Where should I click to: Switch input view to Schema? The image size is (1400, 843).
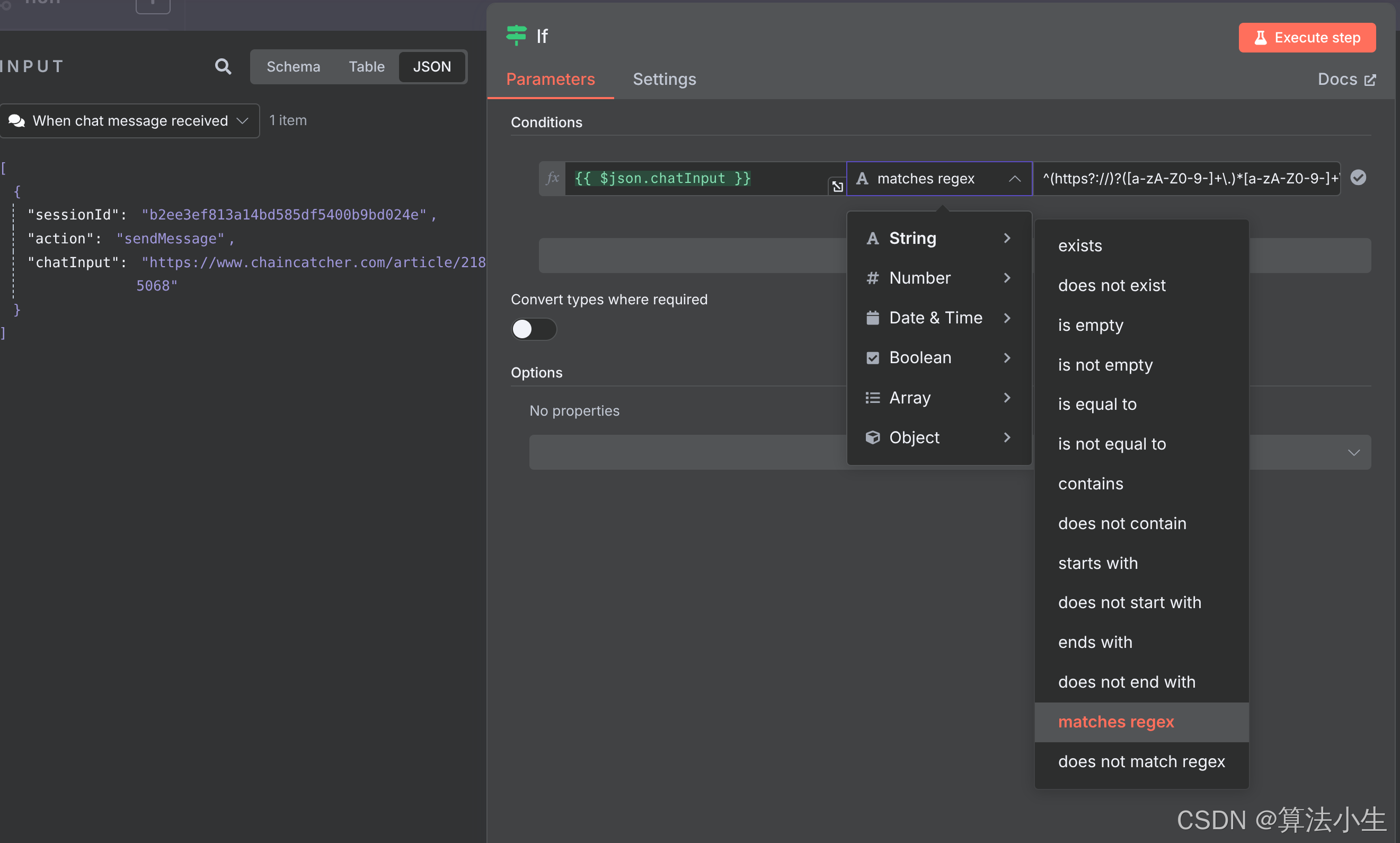point(293,66)
